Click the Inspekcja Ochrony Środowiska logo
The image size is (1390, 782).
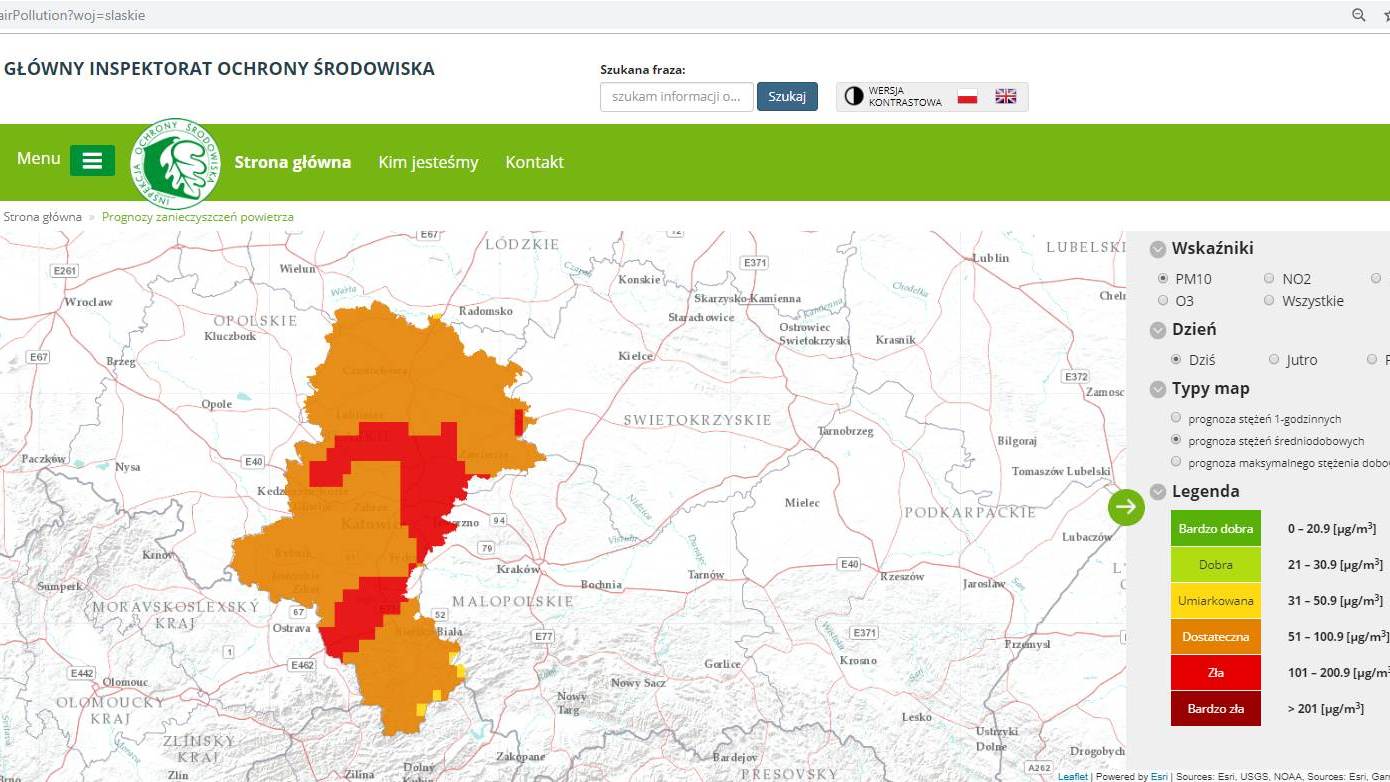[x=176, y=162]
